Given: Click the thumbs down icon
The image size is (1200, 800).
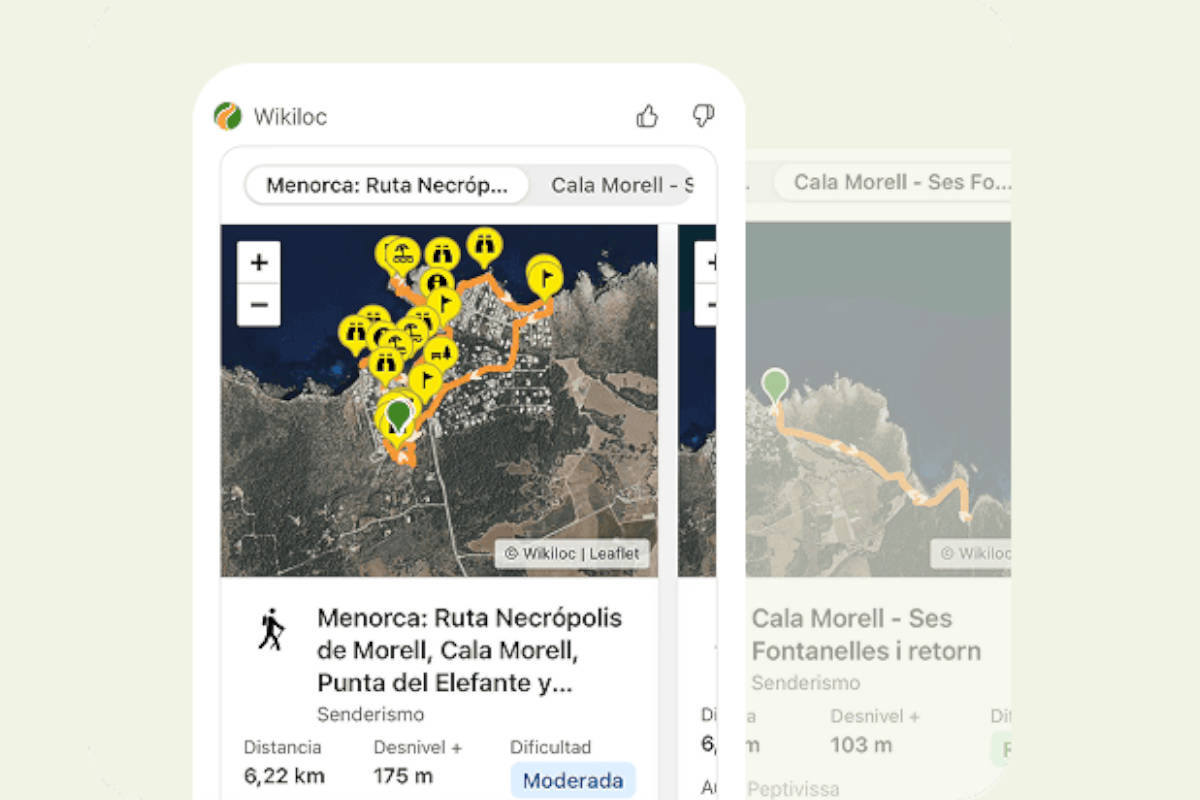Looking at the screenshot, I should tap(703, 117).
